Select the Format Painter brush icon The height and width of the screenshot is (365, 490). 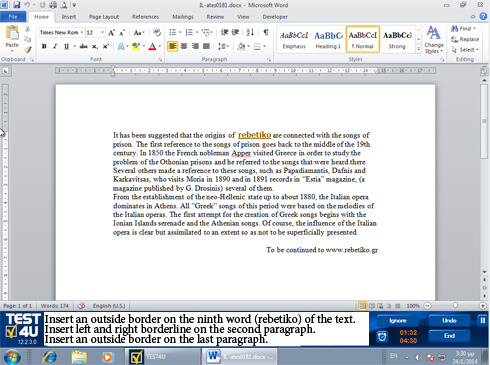[x=28, y=50]
